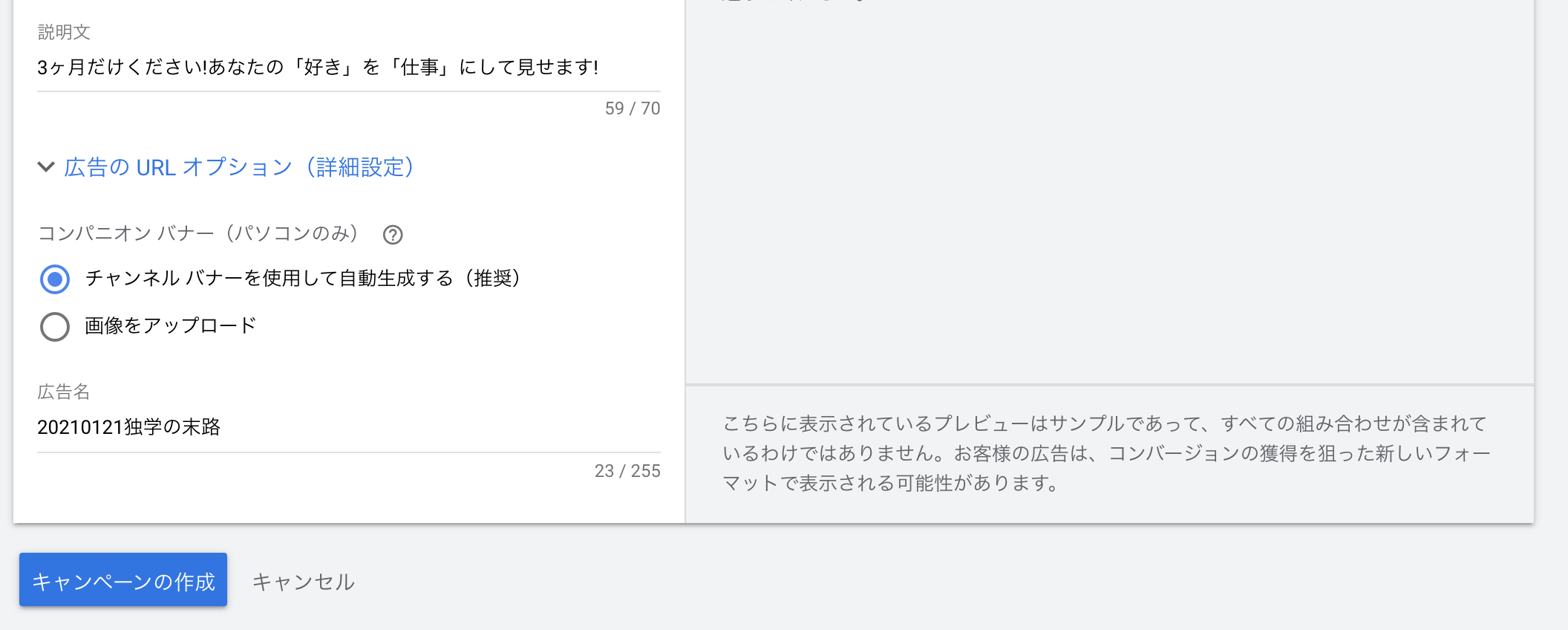Screen dimensions: 1568x630
Task: Click the コンパニオン バナー（パソコンのみ）heading
Action: point(199,234)
